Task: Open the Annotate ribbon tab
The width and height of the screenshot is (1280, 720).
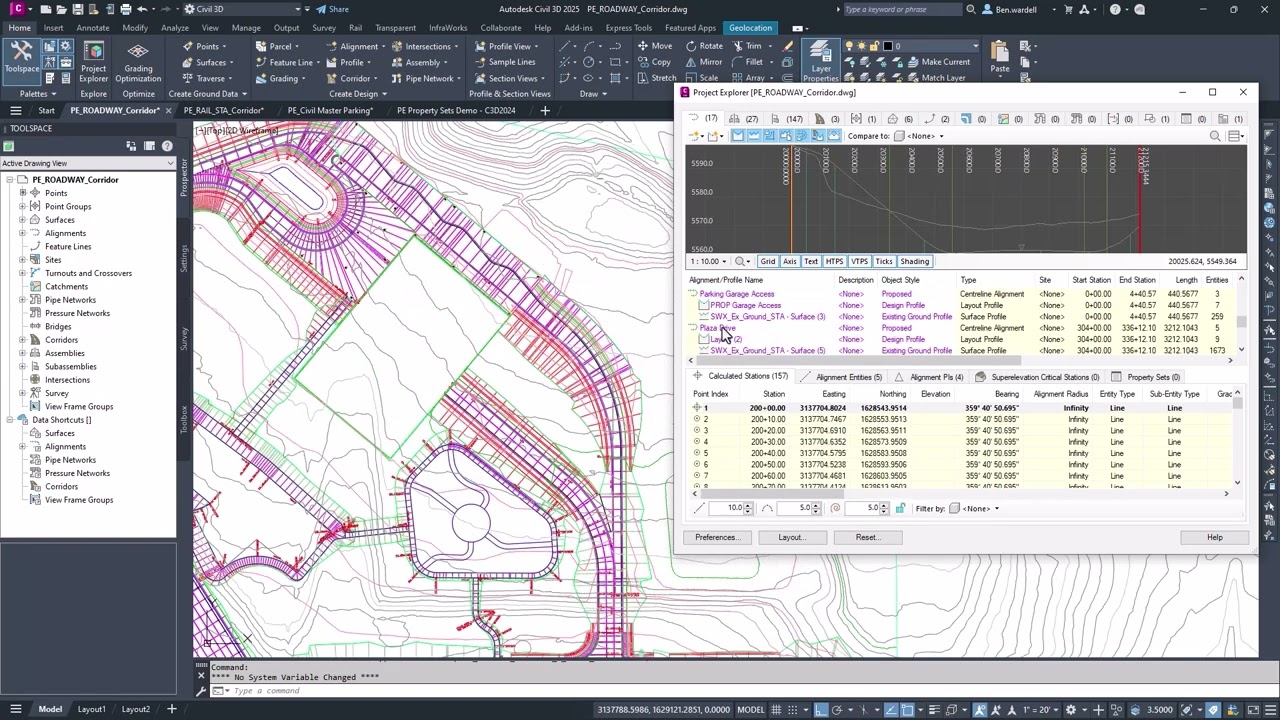Action: [x=93, y=28]
